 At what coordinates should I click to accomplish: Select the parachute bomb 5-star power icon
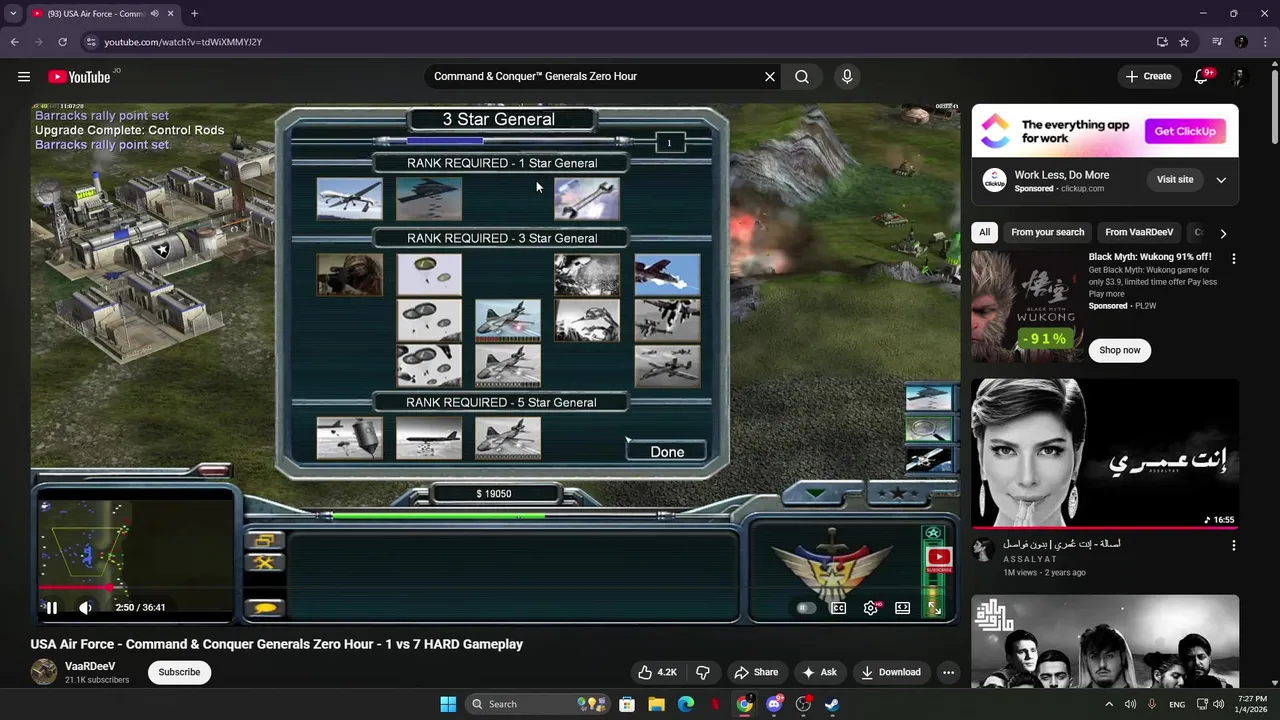click(349, 438)
